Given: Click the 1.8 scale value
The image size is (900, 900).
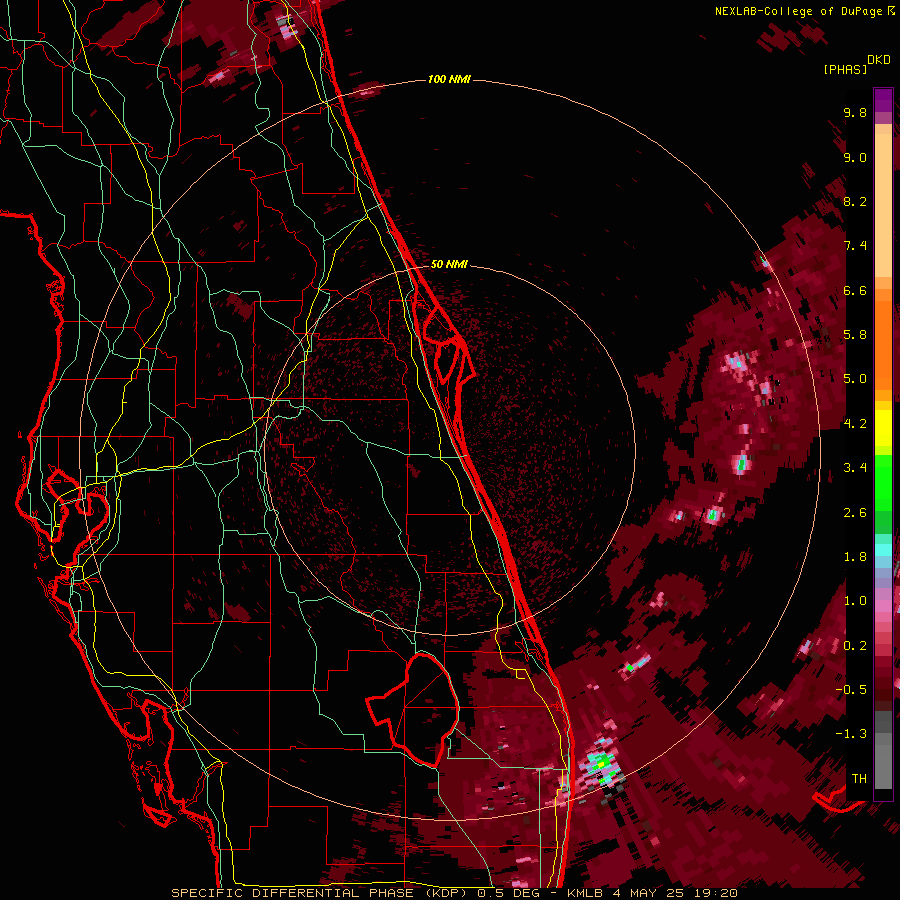Looking at the screenshot, I should [x=855, y=557].
